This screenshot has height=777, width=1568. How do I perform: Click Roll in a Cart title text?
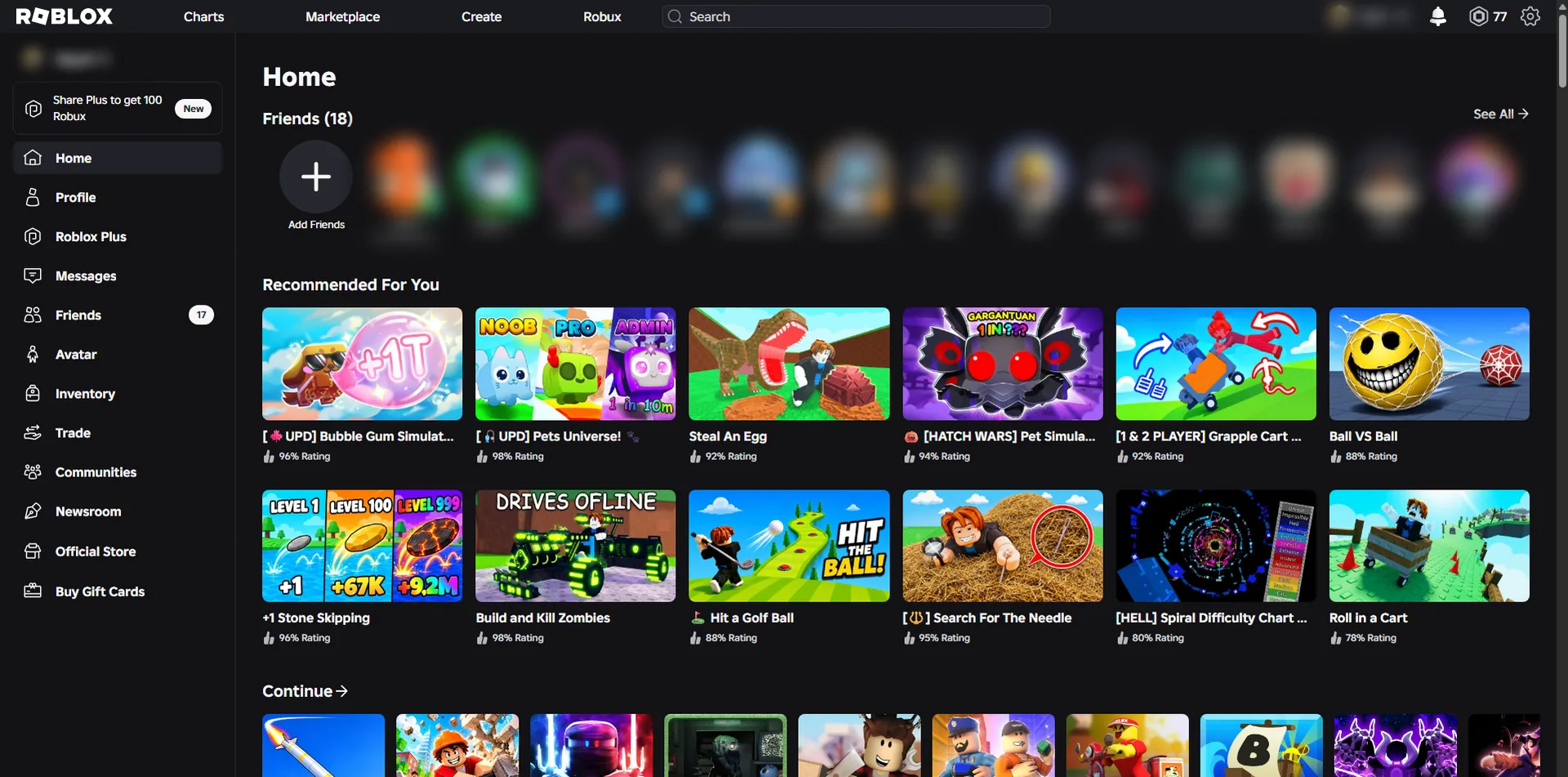tap(1368, 618)
